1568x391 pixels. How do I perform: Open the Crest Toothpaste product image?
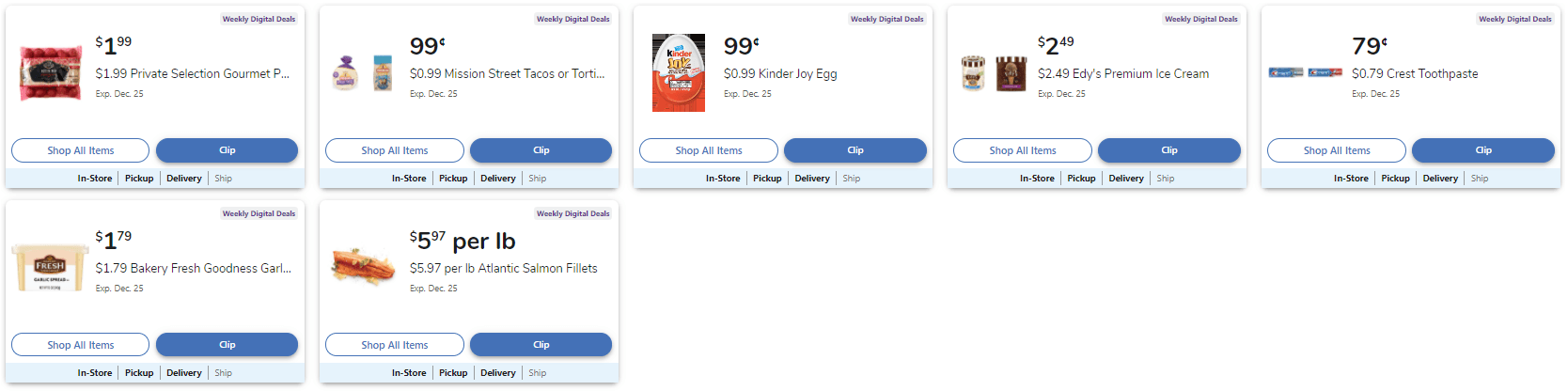[1307, 72]
